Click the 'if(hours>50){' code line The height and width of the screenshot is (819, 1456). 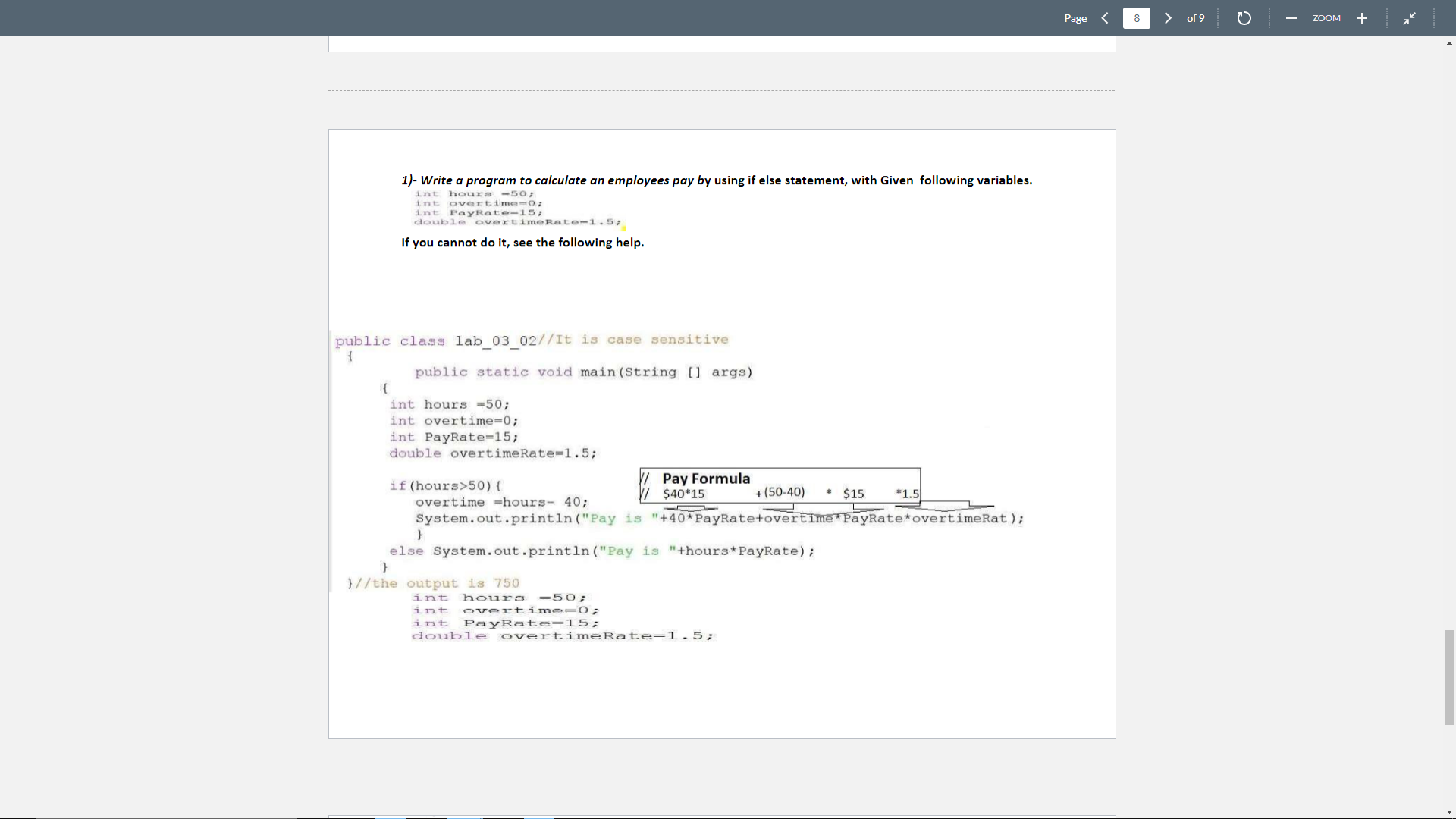[446, 485]
